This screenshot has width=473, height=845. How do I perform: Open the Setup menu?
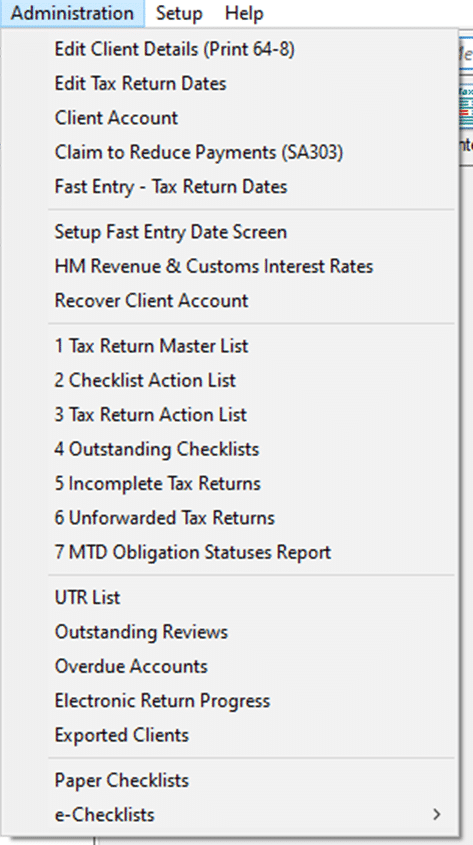click(179, 13)
